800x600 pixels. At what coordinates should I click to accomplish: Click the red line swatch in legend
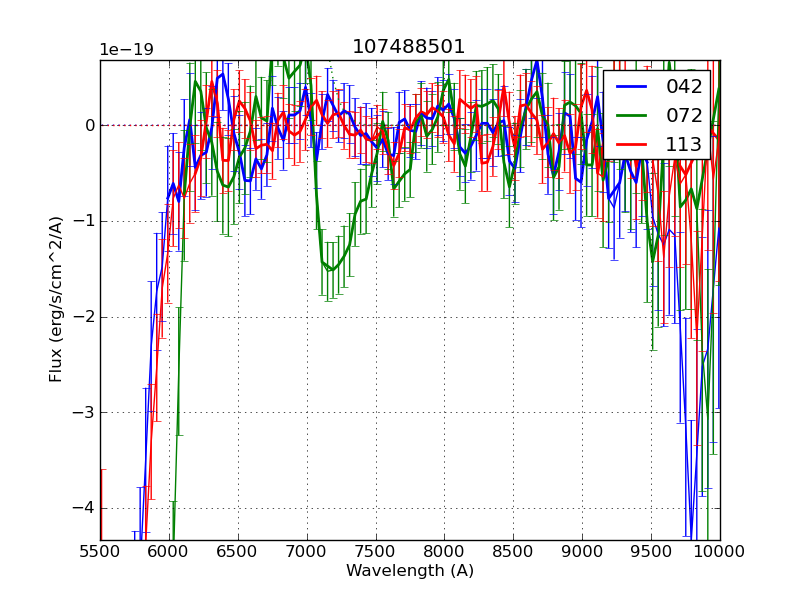(x=632, y=144)
